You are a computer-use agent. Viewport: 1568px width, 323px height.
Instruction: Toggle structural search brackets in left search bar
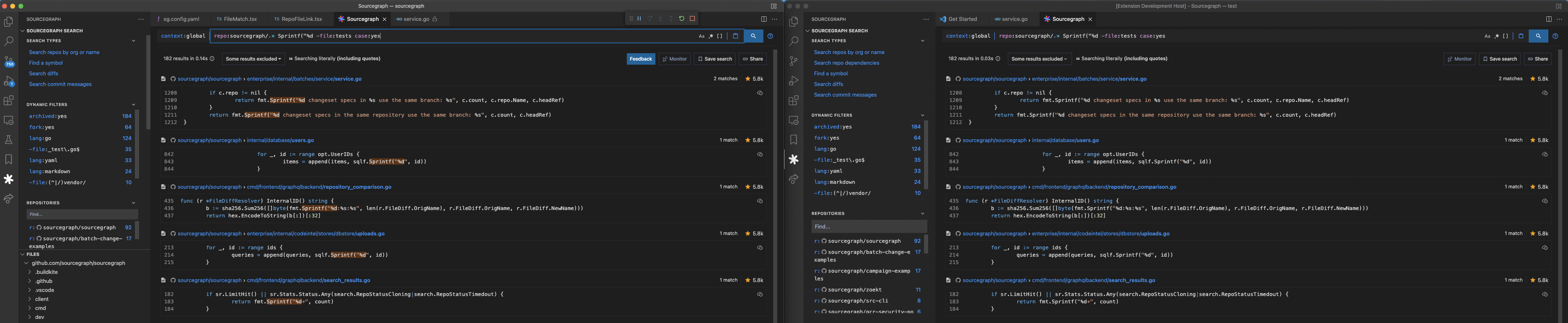click(x=720, y=36)
